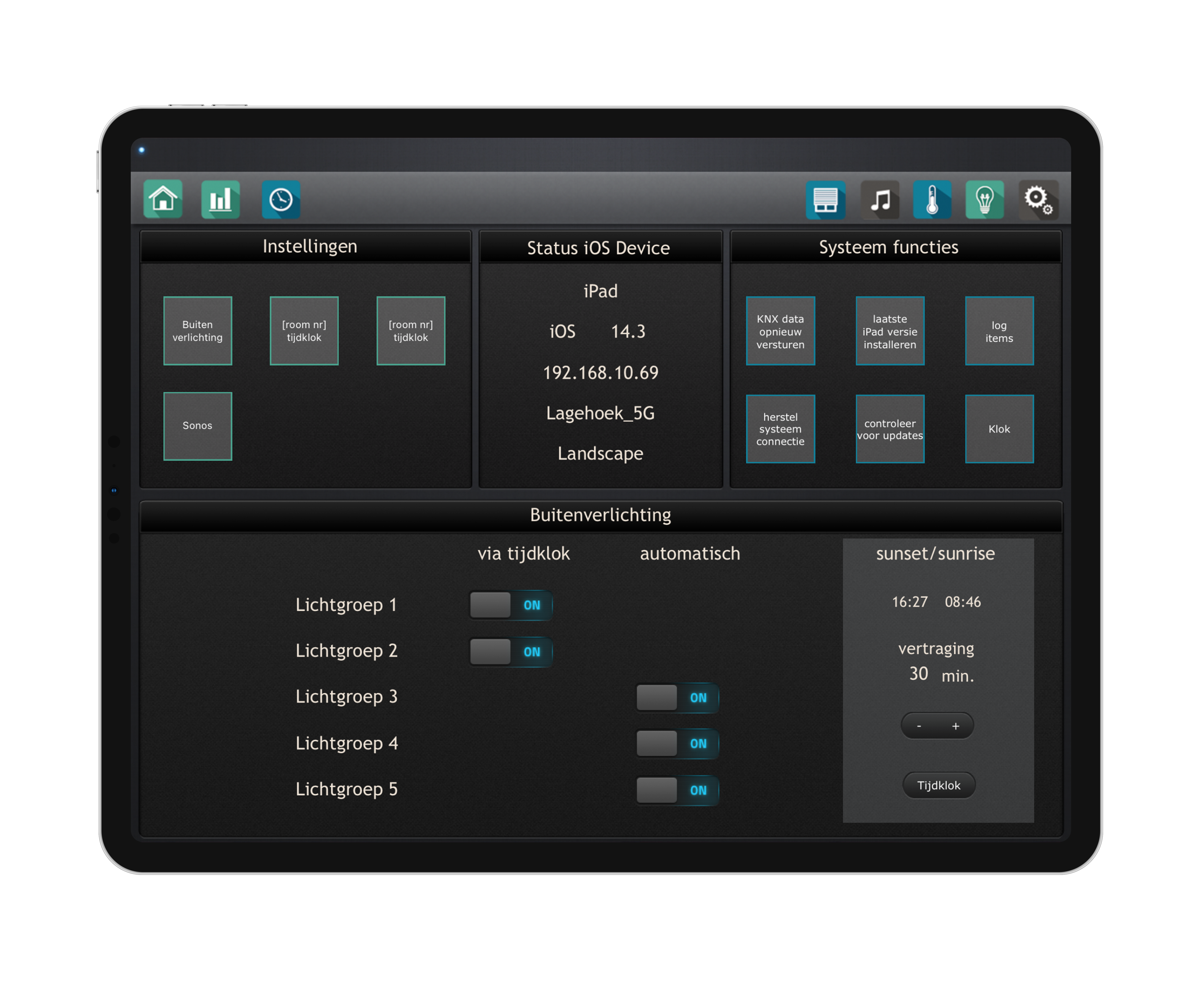The image size is (1204, 987).
Task: Open the Home icon in toolbar
Action: tap(163, 200)
